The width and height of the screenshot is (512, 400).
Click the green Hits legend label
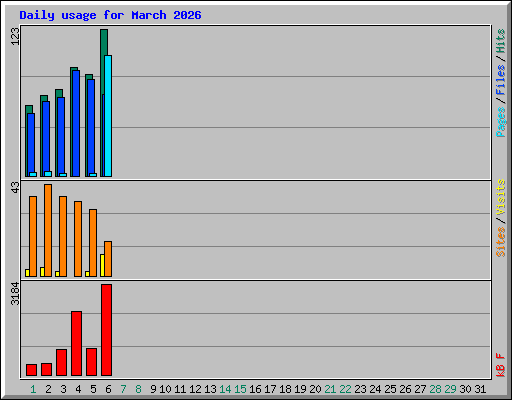pyautogui.click(x=501, y=41)
